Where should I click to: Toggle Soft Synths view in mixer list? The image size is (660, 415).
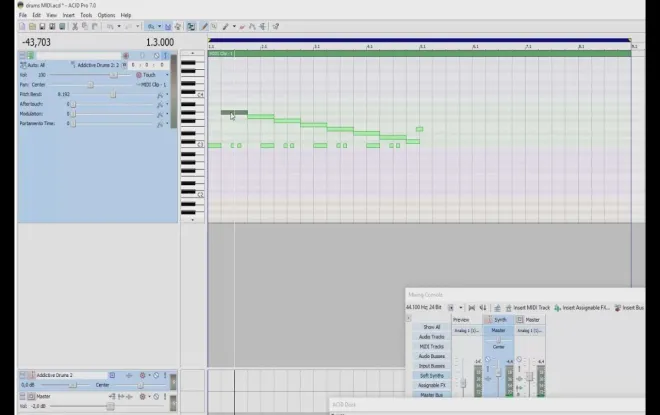tap(432, 375)
